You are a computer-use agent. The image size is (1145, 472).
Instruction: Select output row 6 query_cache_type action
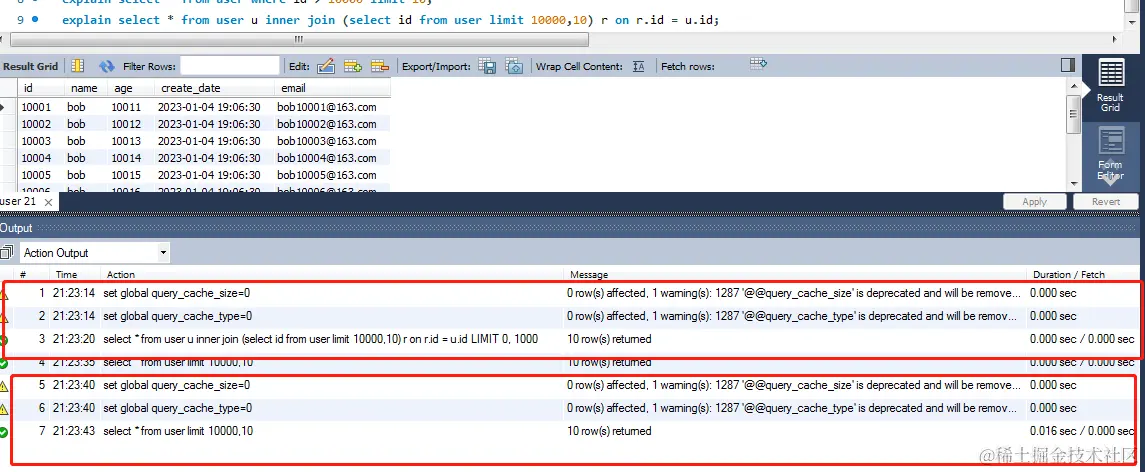(x=177, y=408)
